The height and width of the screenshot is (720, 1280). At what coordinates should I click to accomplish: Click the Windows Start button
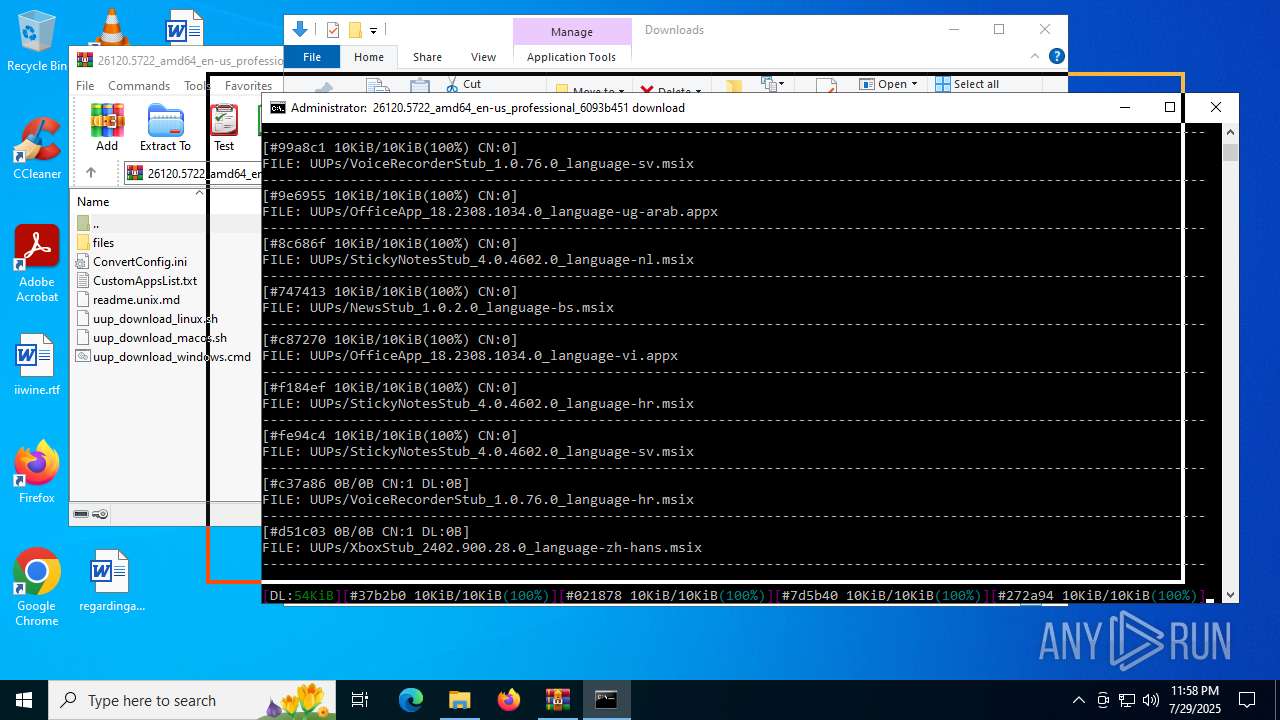coord(24,700)
